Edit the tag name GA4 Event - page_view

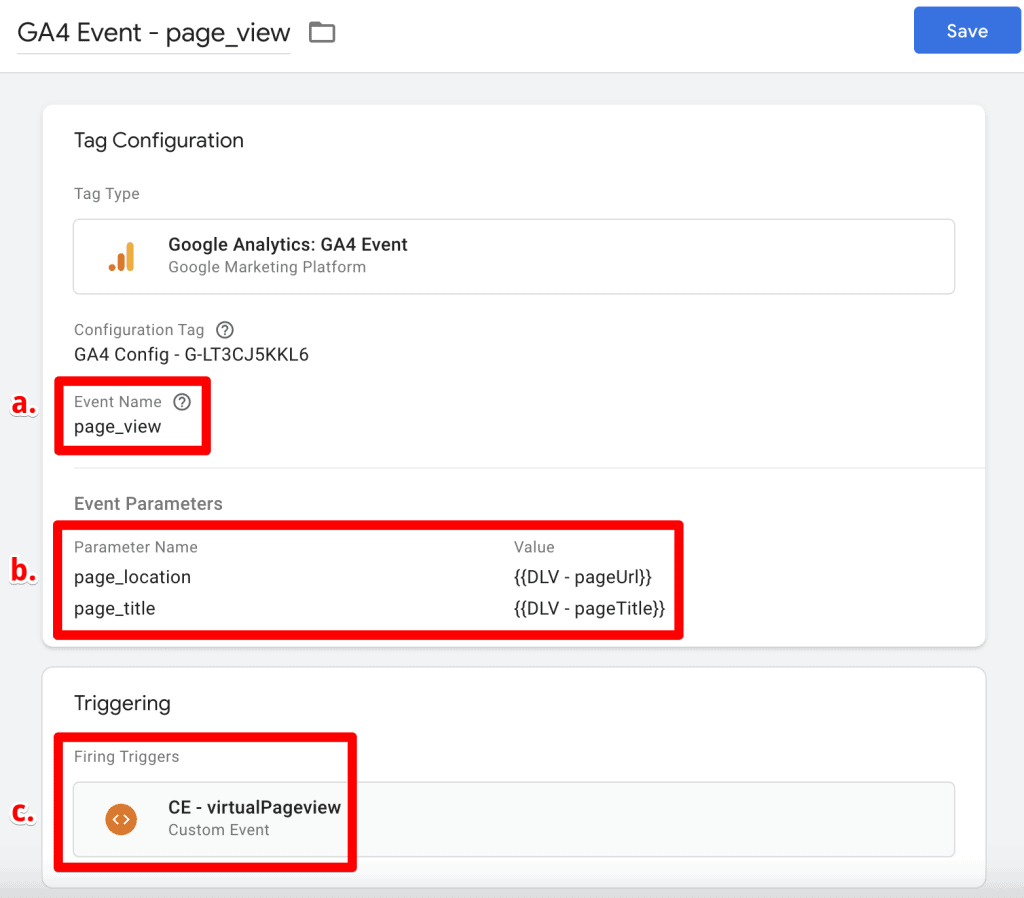tap(152, 32)
